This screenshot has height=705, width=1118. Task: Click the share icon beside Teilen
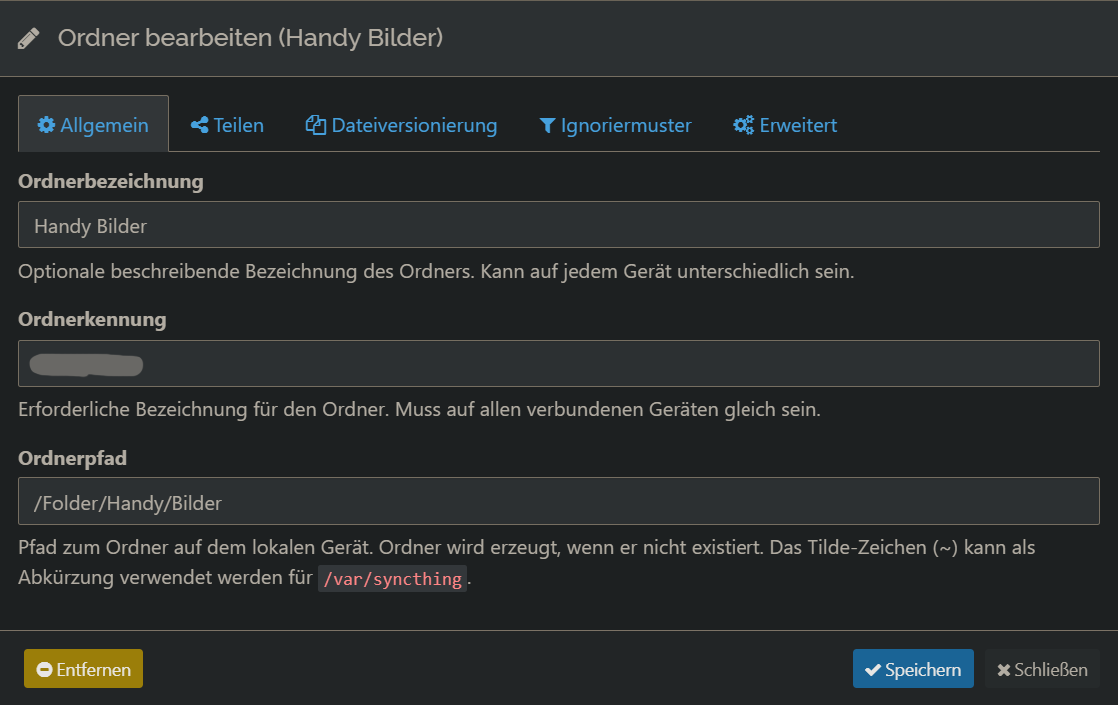(200, 125)
